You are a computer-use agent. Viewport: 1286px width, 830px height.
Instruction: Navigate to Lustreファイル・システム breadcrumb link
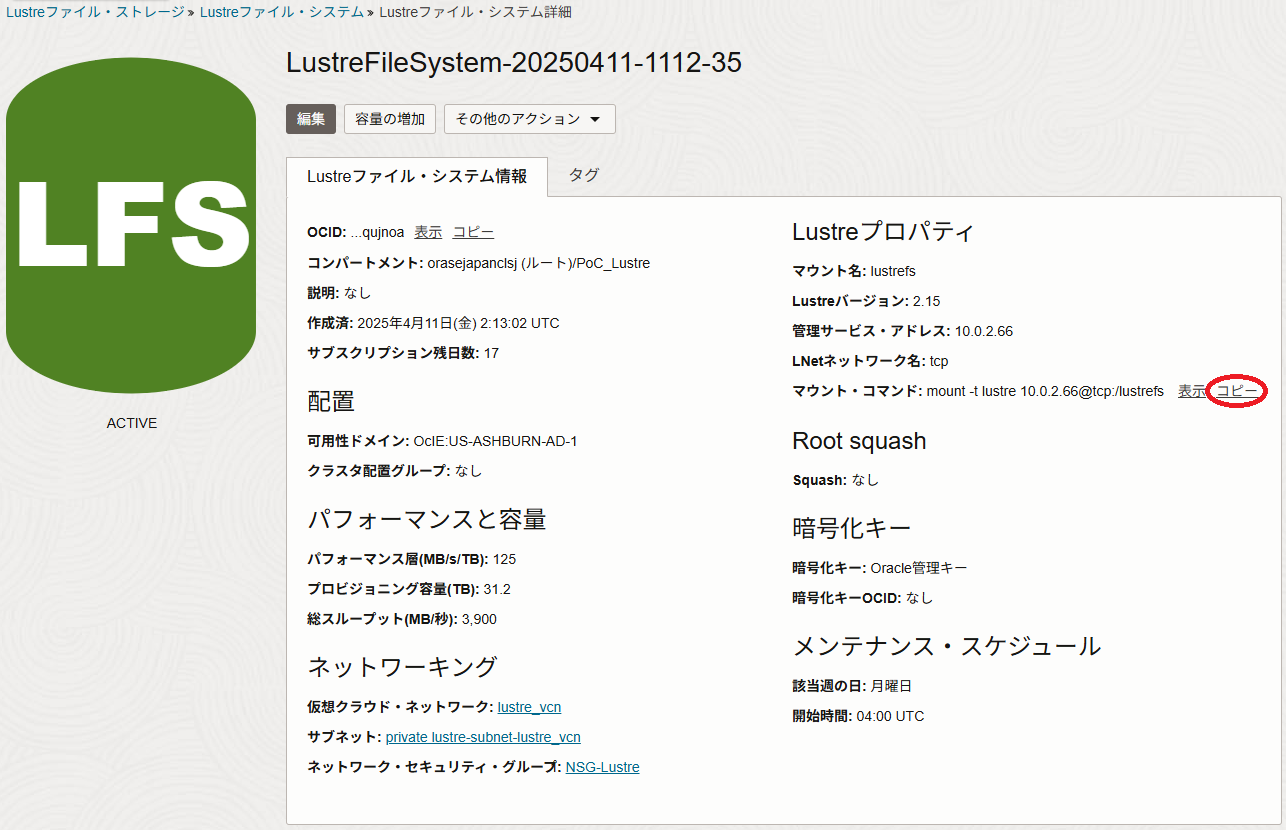282,12
